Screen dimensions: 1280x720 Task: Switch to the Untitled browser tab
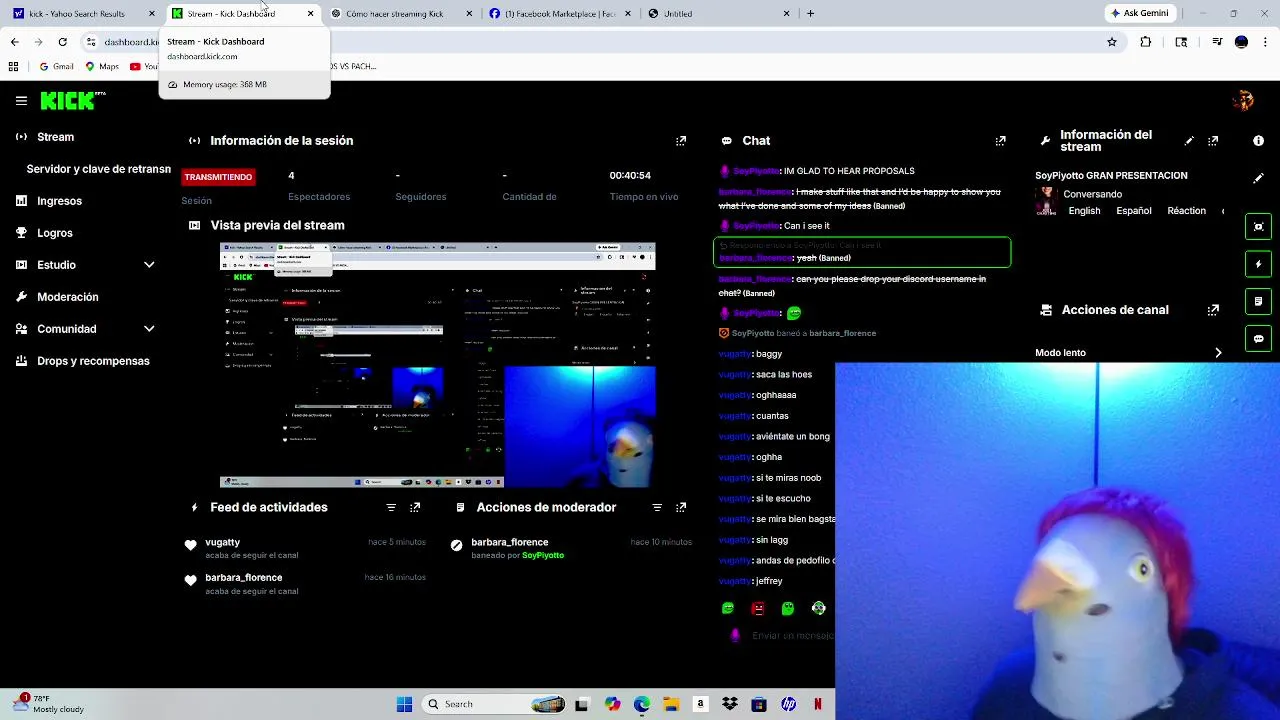click(x=718, y=14)
